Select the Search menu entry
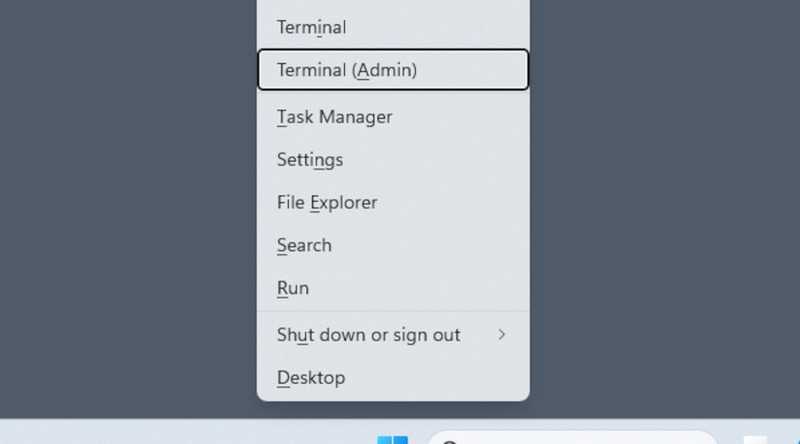Image resolution: width=800 pixels, height=444 pixels. 304,246
